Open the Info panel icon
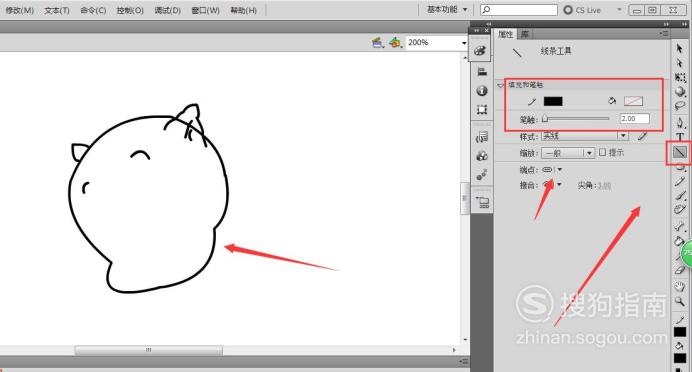 [482, 90]
